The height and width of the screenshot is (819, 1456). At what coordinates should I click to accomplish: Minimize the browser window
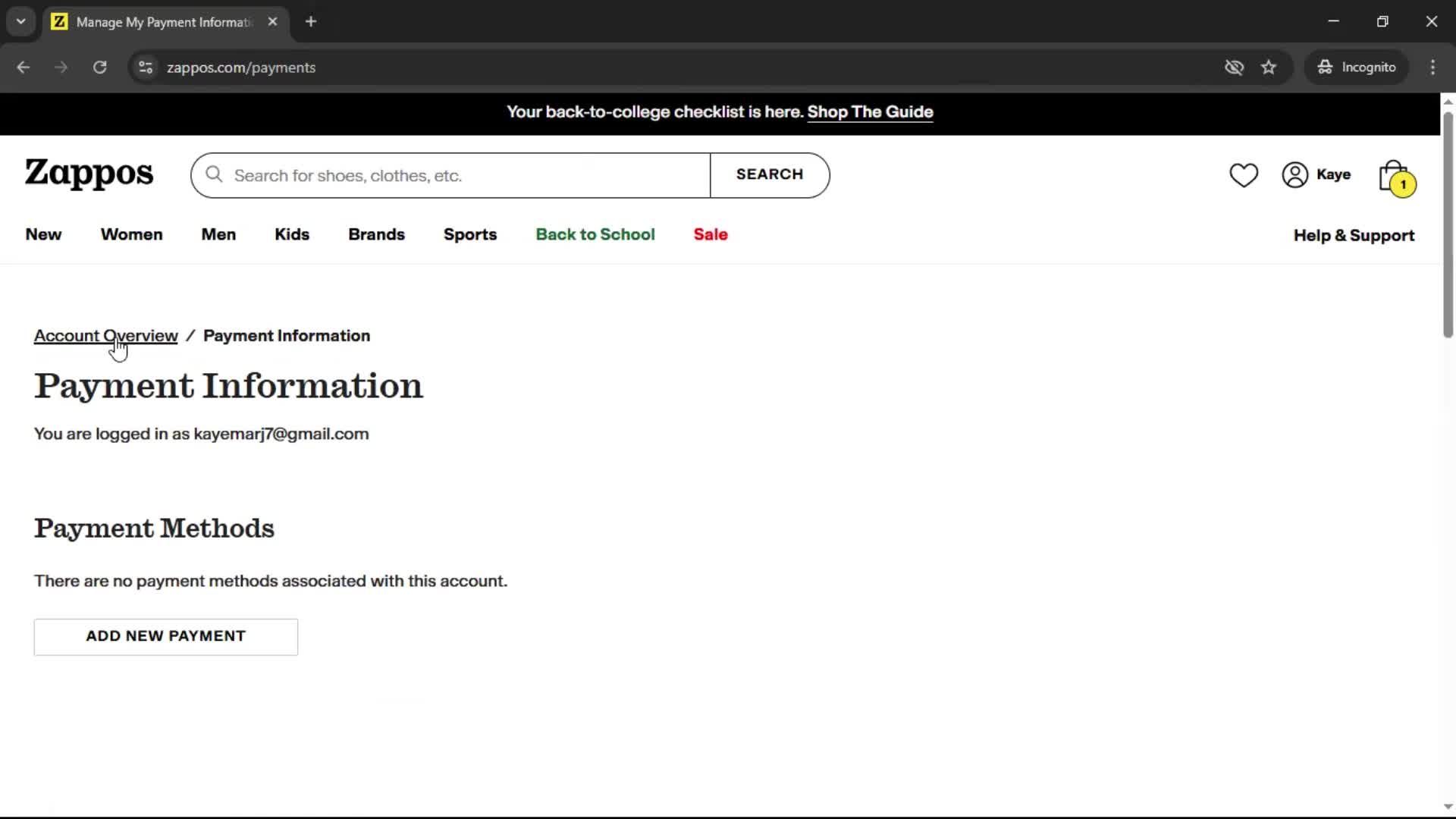point(1333,22)
